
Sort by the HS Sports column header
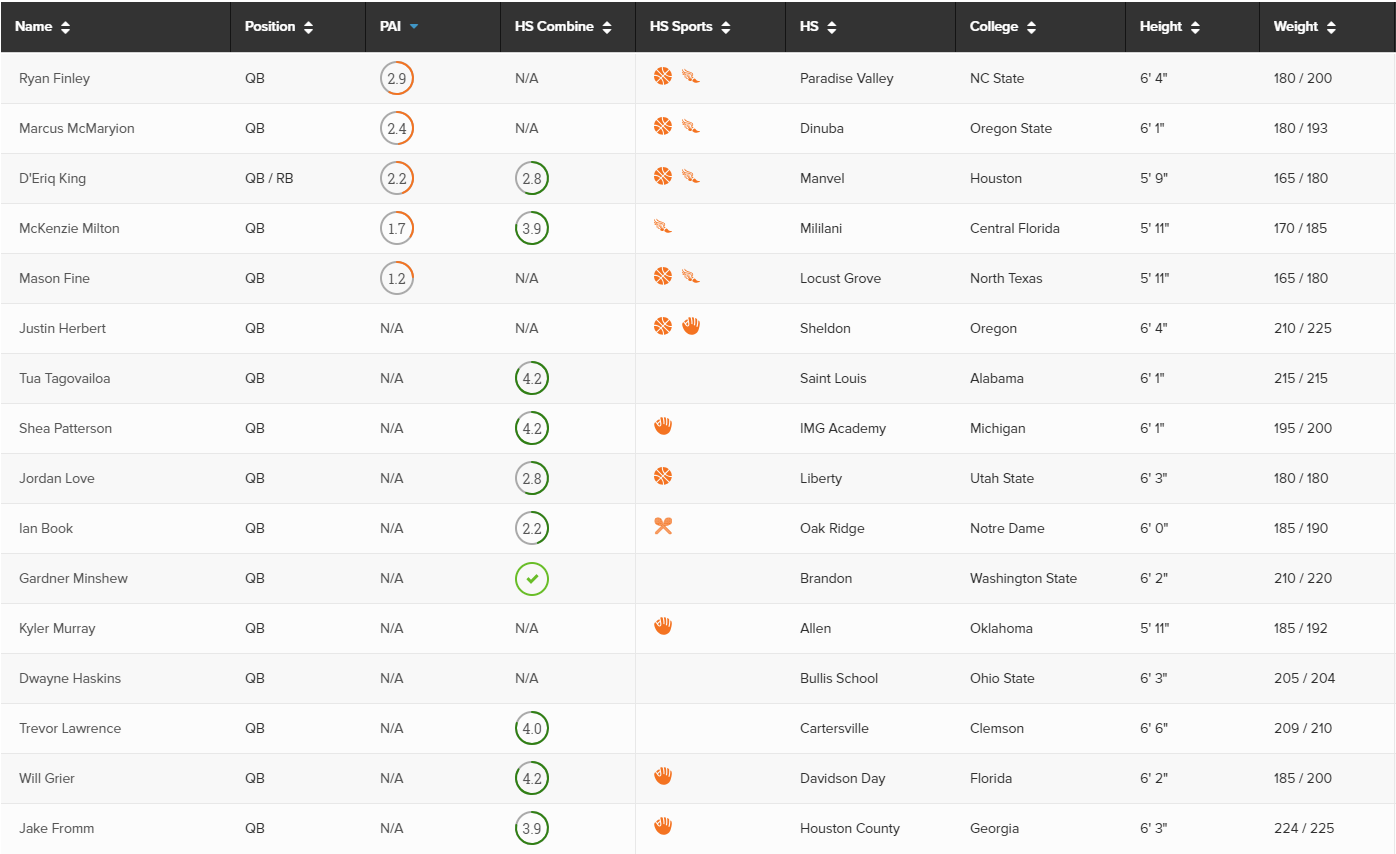[690, 27]
